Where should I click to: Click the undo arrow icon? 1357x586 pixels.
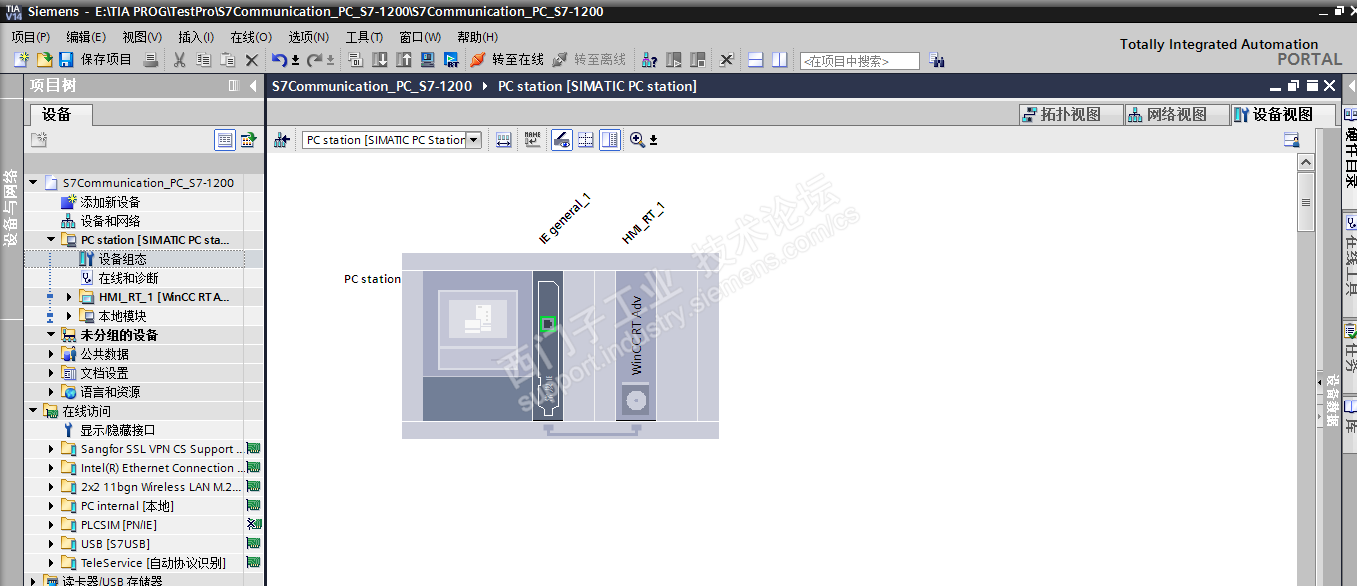coord(279,60)
